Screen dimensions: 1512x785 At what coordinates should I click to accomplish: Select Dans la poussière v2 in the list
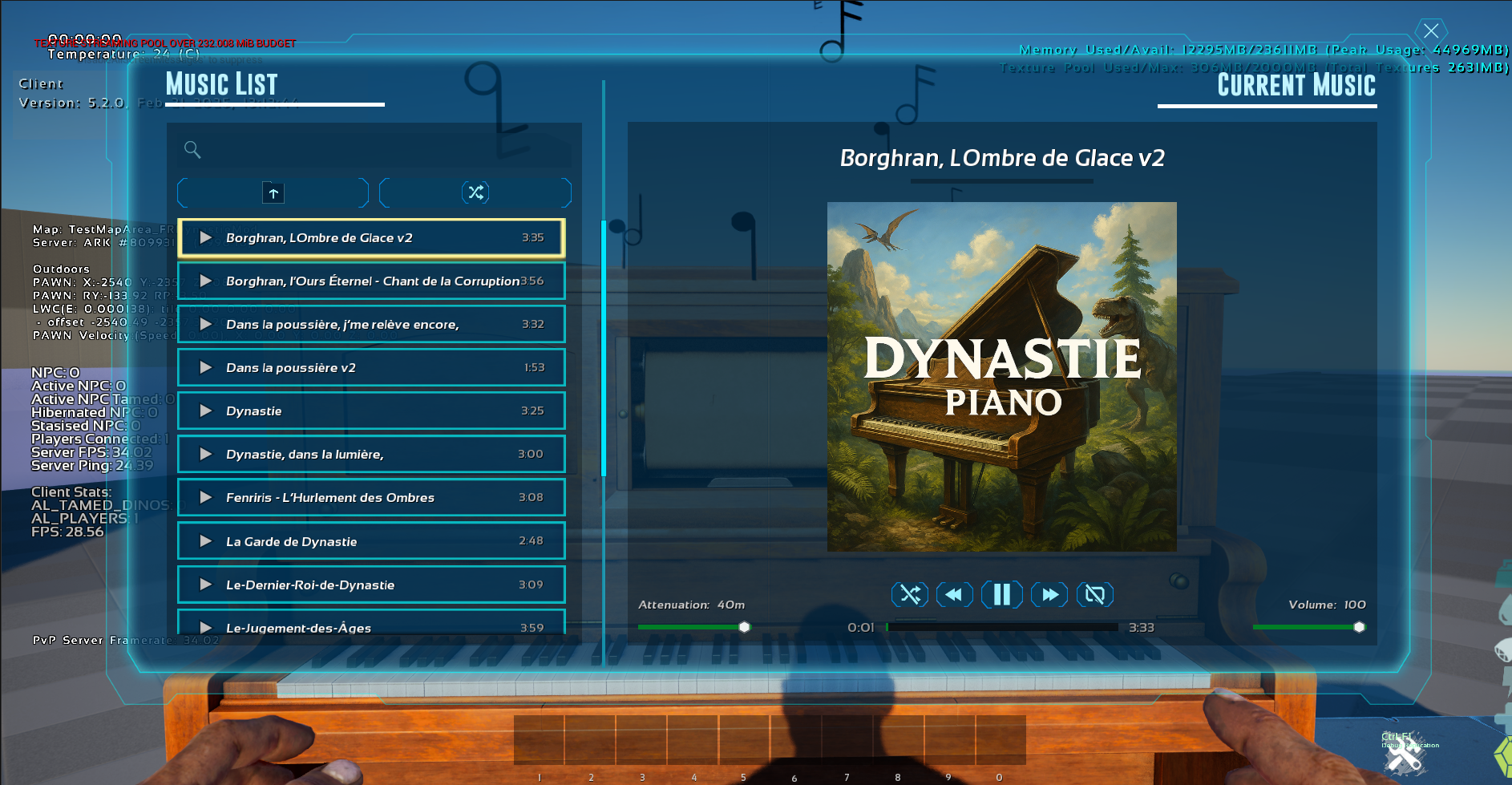click(370, 367)
